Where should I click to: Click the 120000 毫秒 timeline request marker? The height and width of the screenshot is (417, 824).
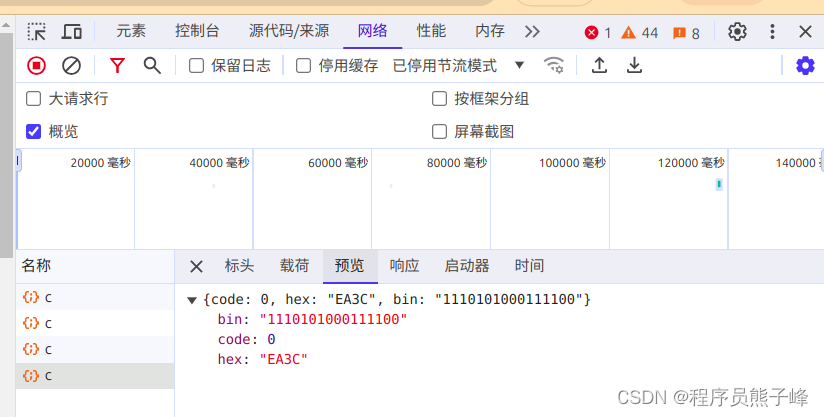point(719,184)
